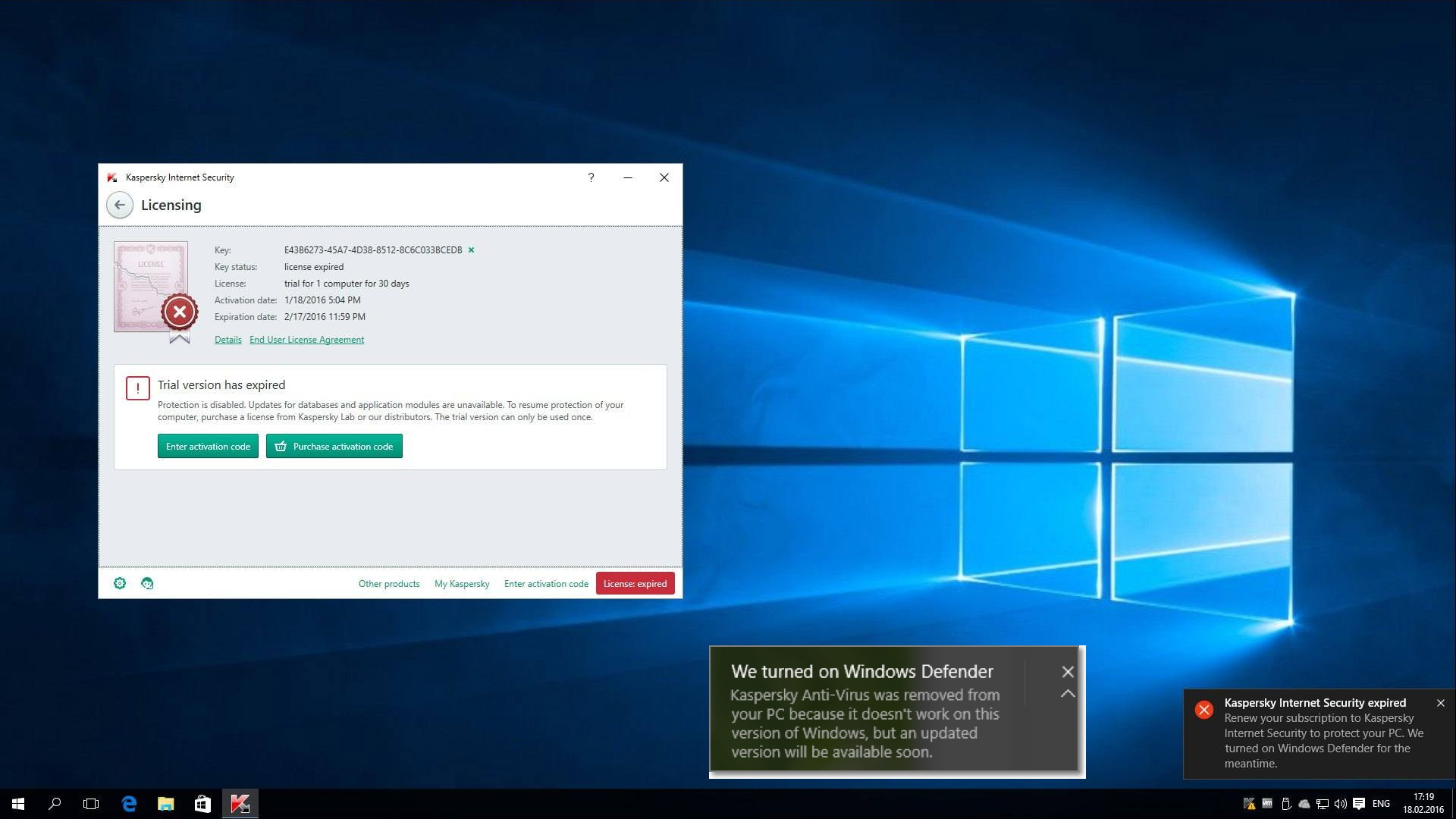1456x819 pixels.
Task: Click VMware tools tray icon
Action: (1267, 804)
